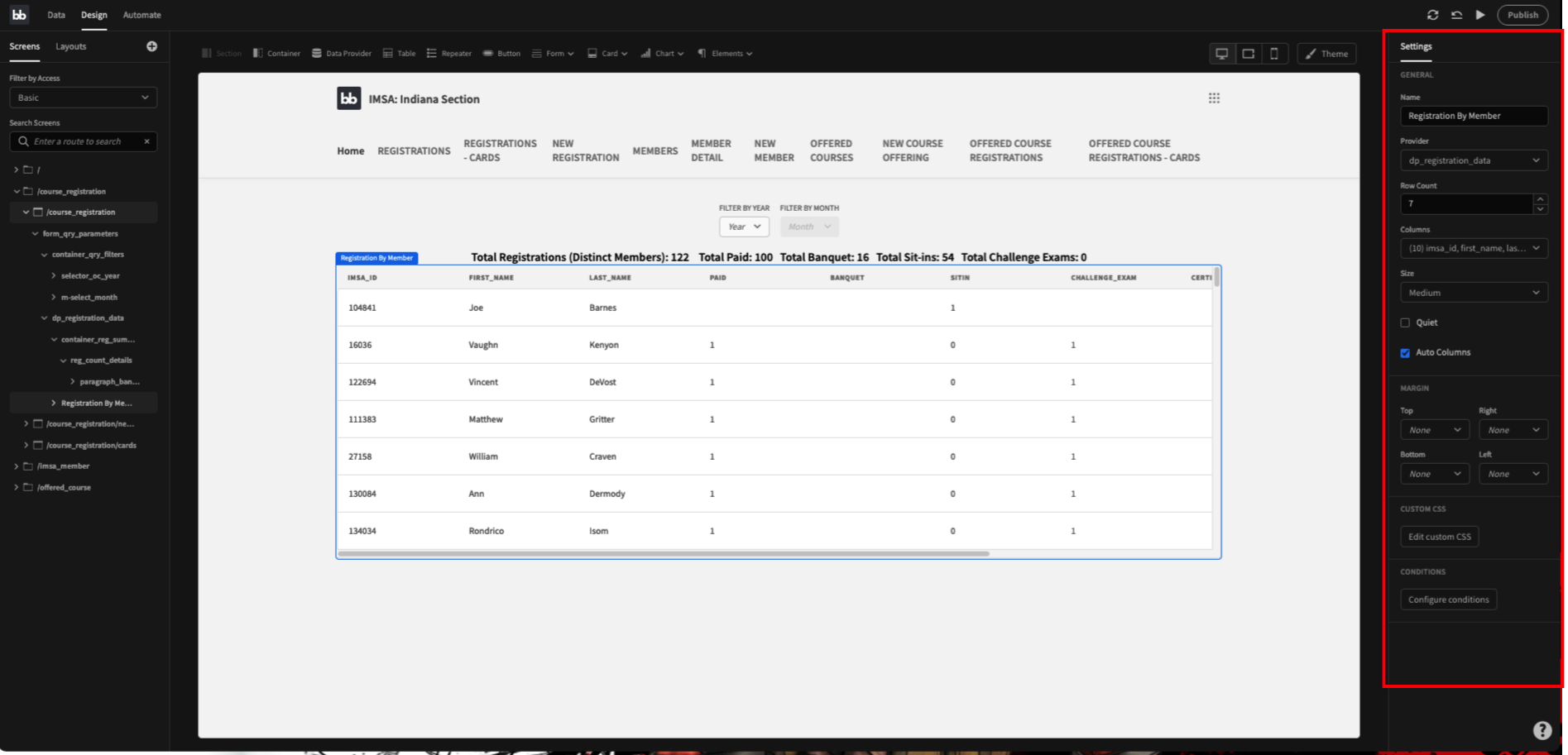This screenshot has height=755, width=1568.
Task: Add a Data Provider component
Action: pos(342,53)
